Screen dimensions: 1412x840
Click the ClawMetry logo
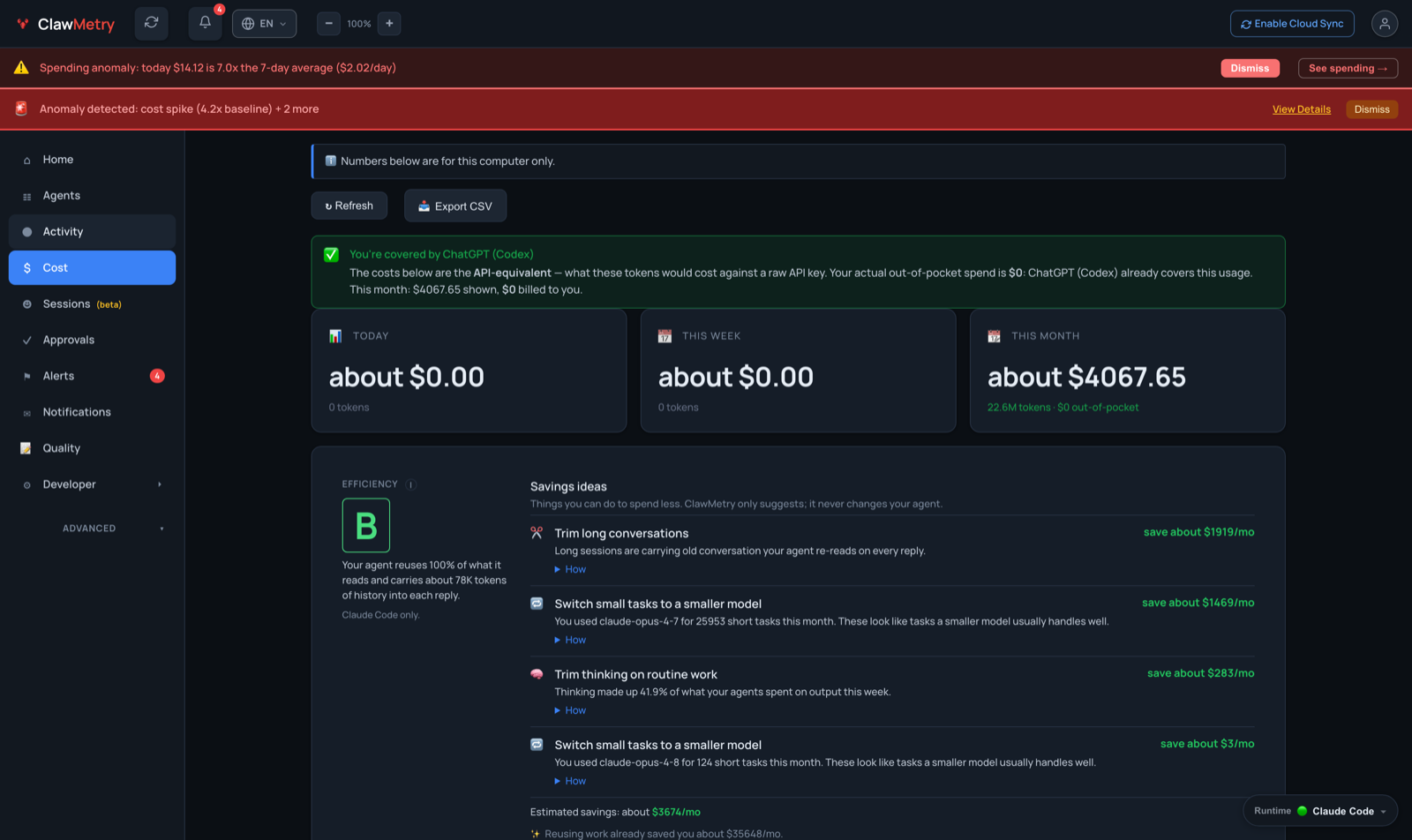[x=66, y=24]
